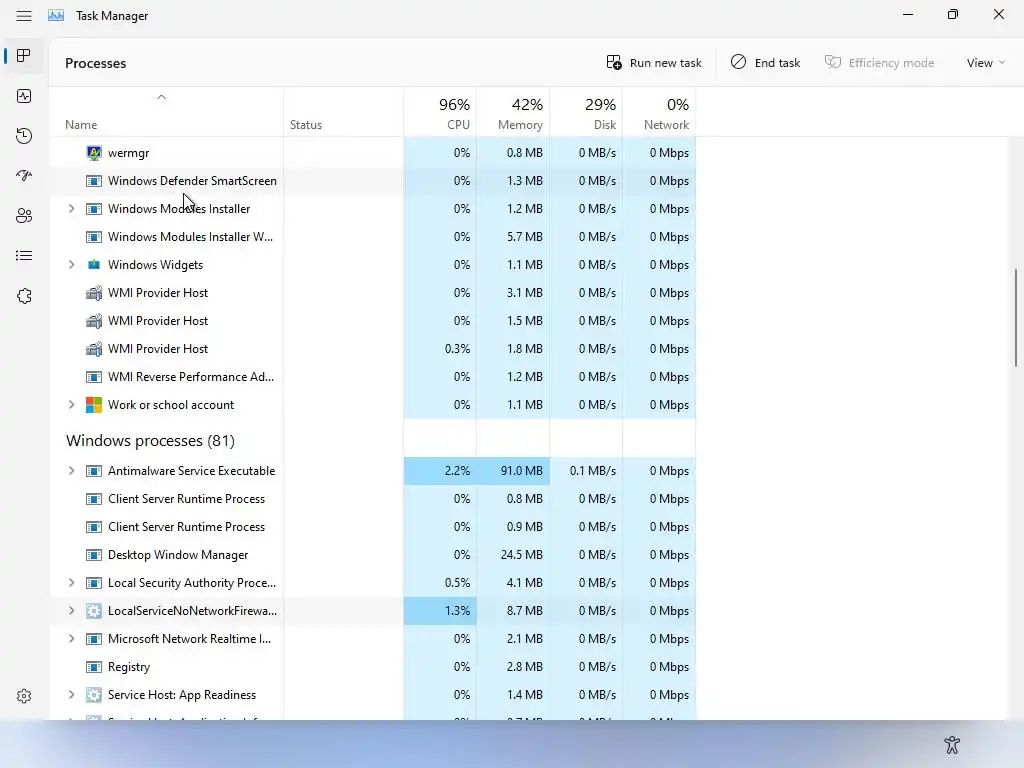
Task: Click the Windows Defender SmartScreen icon
Action: coord(94,181)
